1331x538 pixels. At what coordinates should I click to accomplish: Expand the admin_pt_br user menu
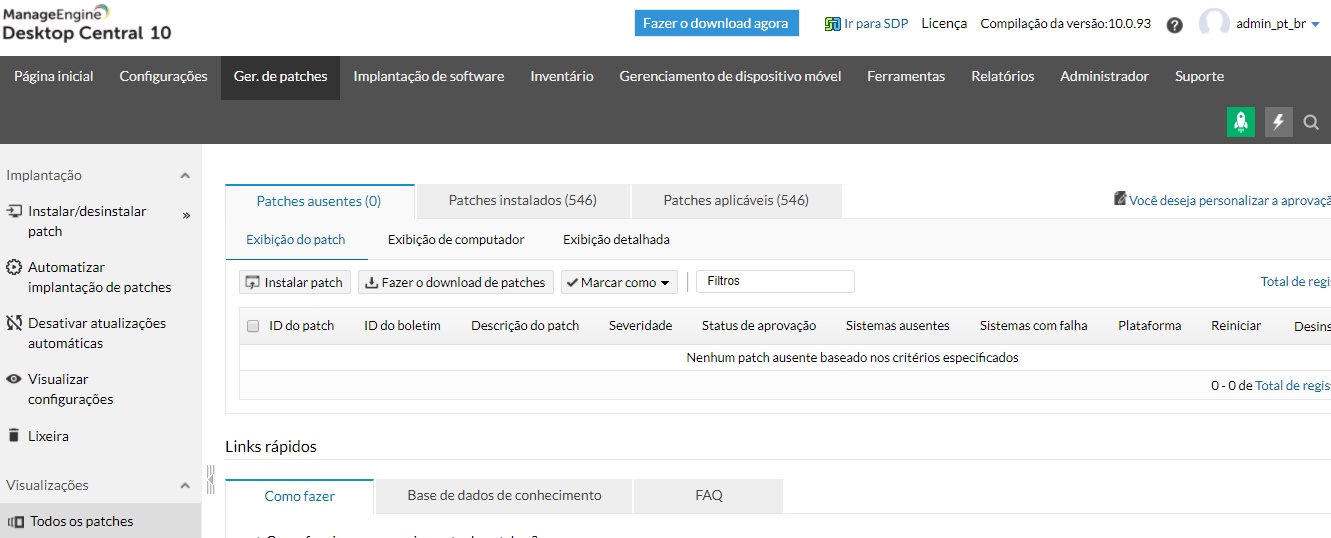[x=1314, y=25]
